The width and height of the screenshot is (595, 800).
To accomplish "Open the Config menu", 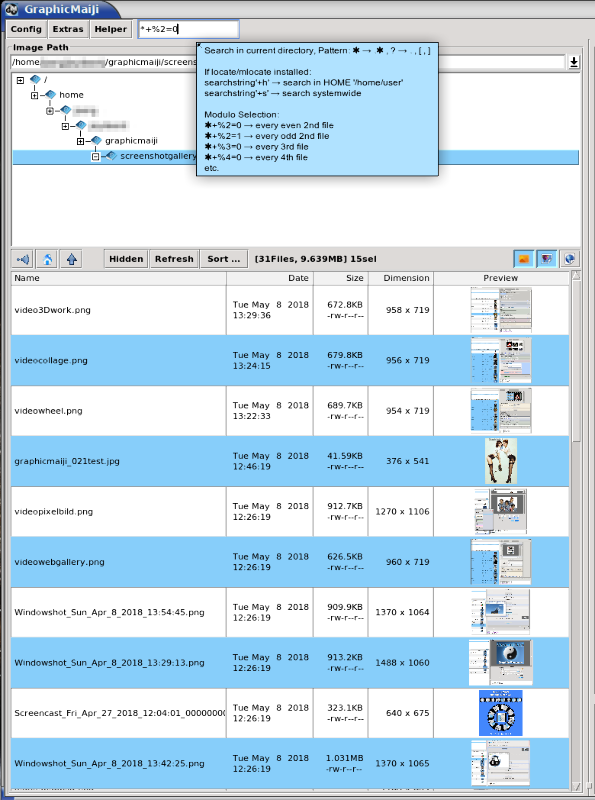I will pyautogui.click(x=26, y=29).
